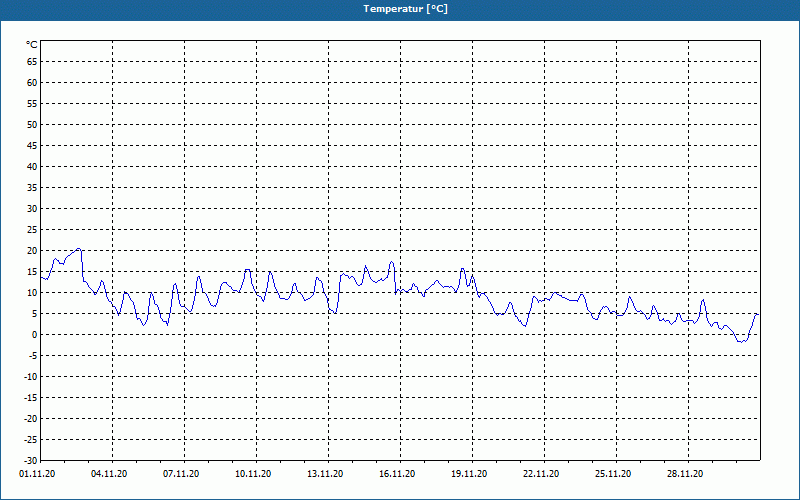
Task: Select date label 07.11.20
Action: [x=181, y=474]
